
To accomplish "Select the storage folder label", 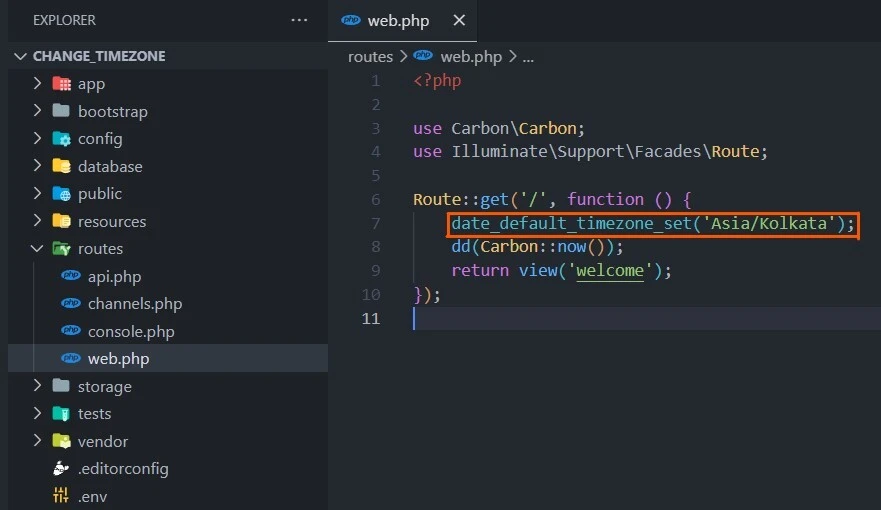I will pyautogui.click(x=105, y=387).
